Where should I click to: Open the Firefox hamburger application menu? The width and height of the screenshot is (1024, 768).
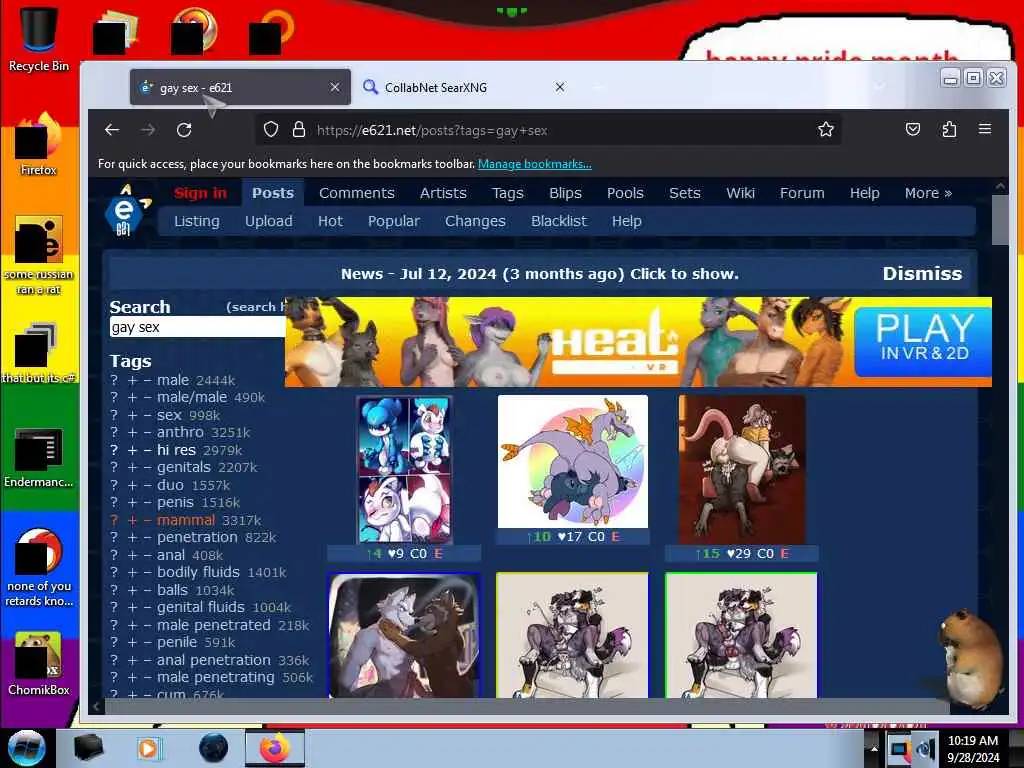(x=985, y=129)
